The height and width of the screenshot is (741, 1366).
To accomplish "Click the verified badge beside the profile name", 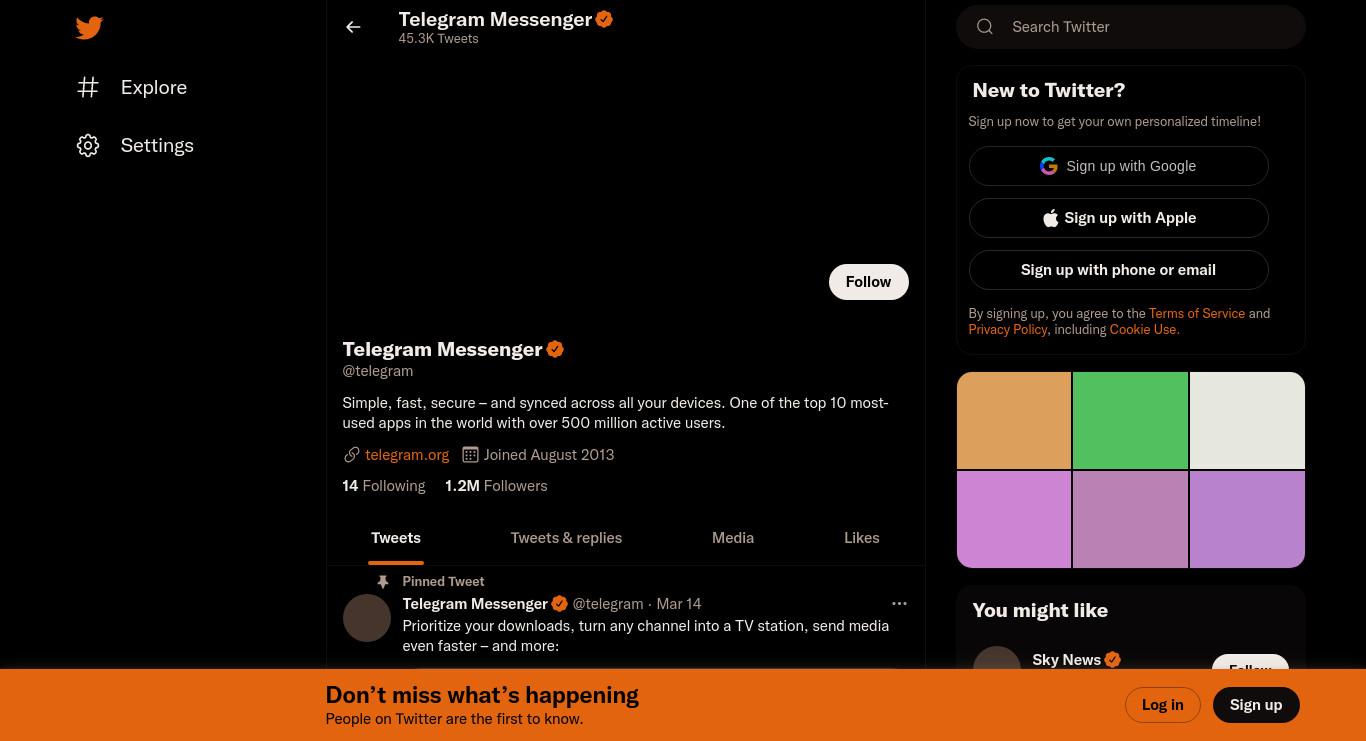I will click(555, 349).
